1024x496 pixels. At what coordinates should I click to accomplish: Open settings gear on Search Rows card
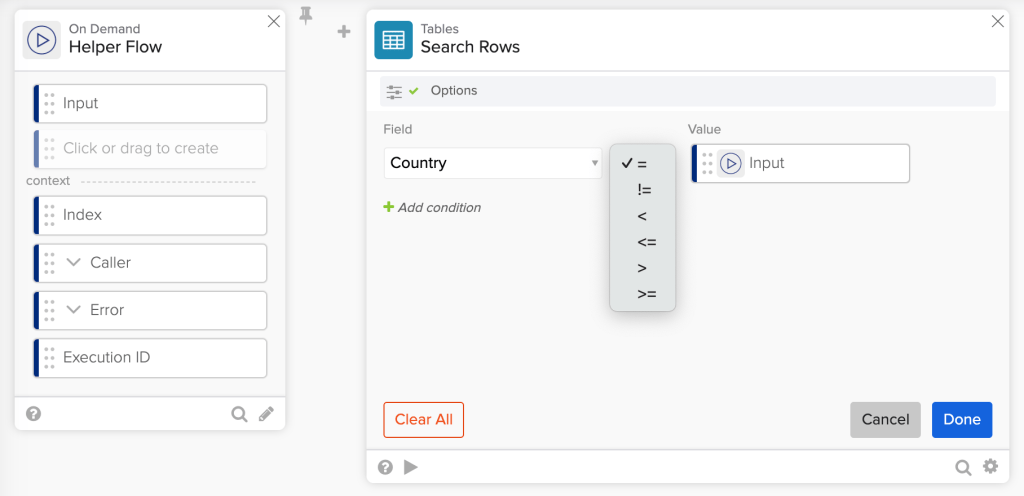990,467
